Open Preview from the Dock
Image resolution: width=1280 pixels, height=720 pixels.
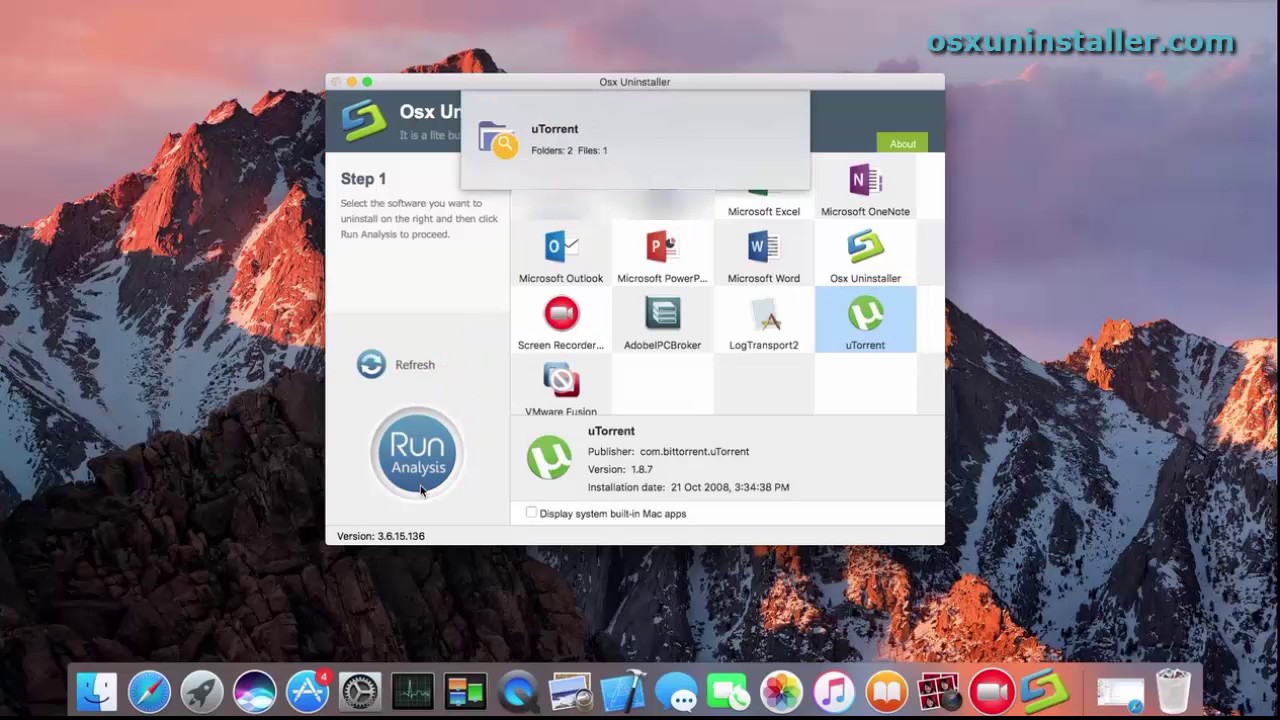pyautogui.click(x=570, y=692)
